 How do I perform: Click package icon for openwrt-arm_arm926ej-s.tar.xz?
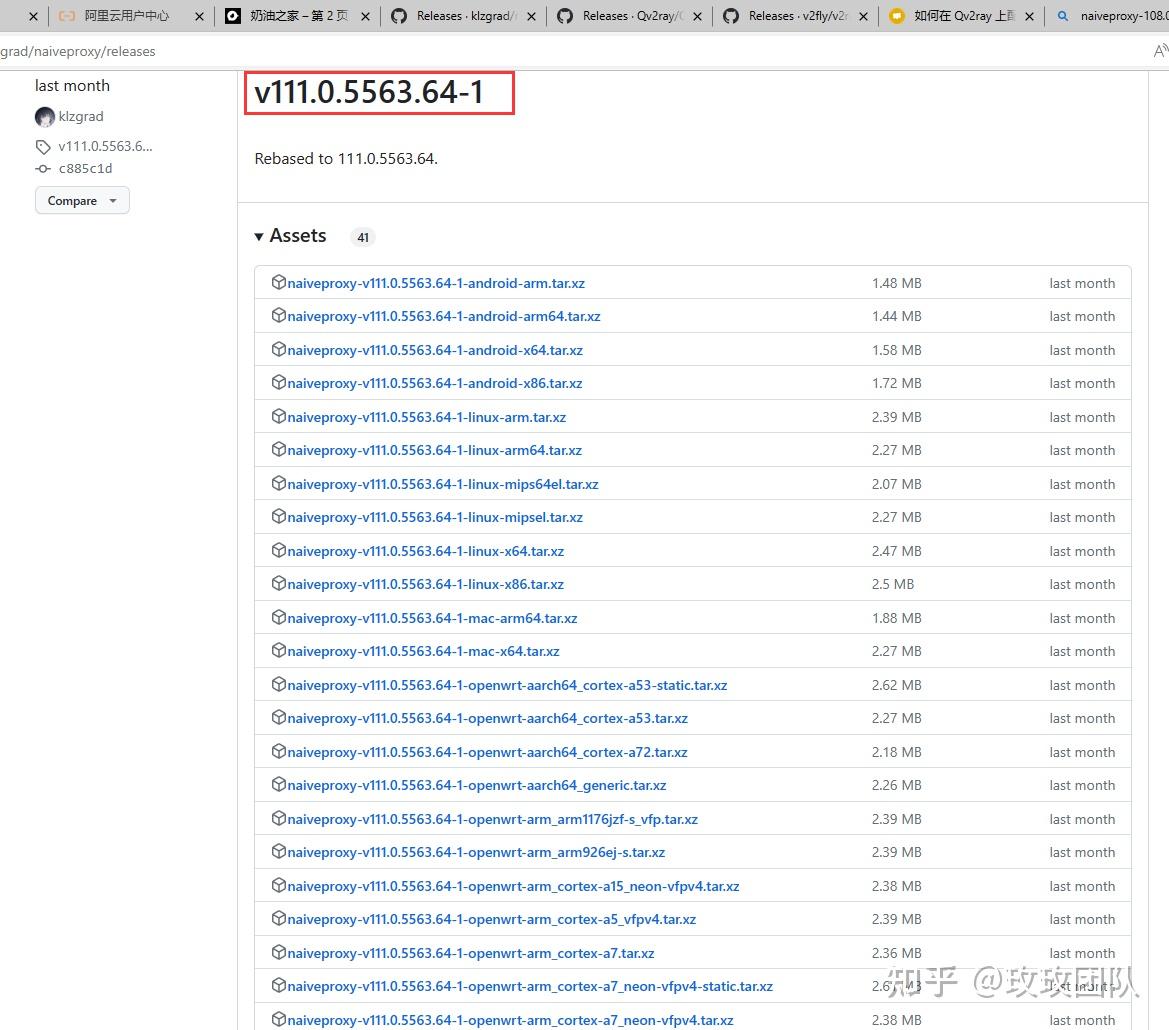[x=279, y=851]
